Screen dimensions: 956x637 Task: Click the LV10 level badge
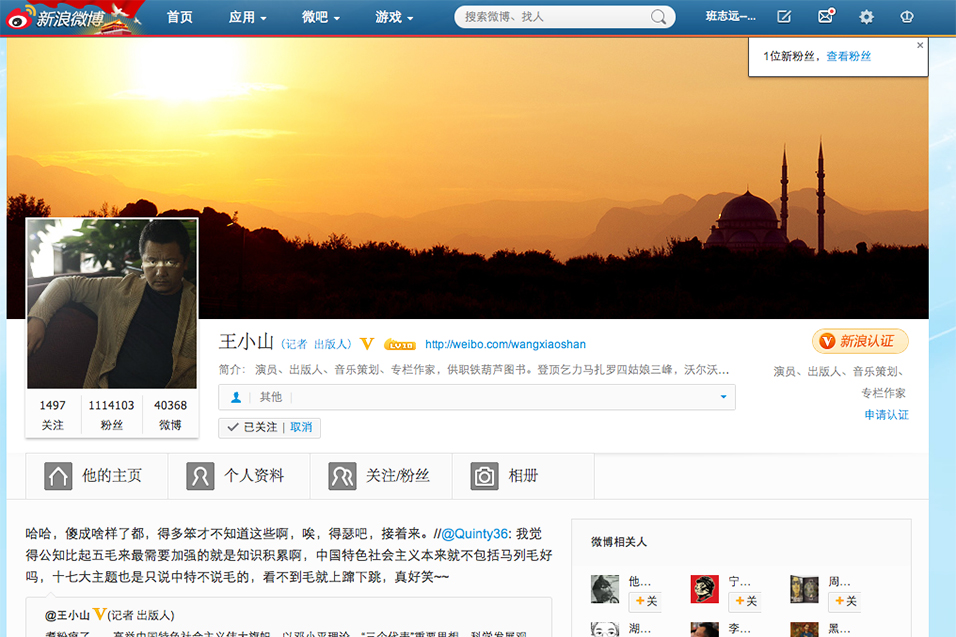400,345
